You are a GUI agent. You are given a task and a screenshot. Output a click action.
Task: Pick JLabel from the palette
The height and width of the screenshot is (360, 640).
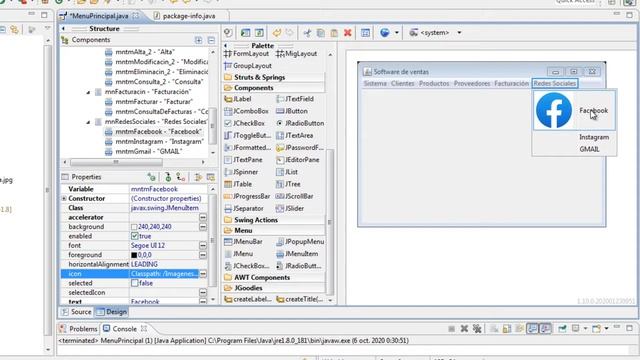[238, 99]
